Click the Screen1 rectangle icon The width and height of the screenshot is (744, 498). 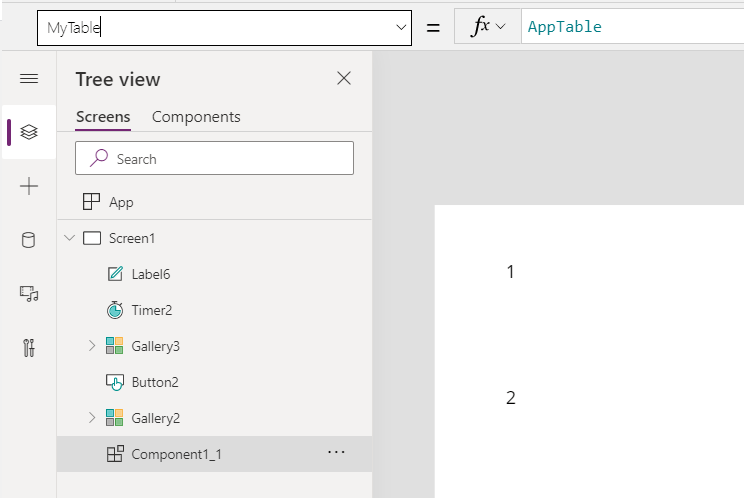[x=92, y=238]
